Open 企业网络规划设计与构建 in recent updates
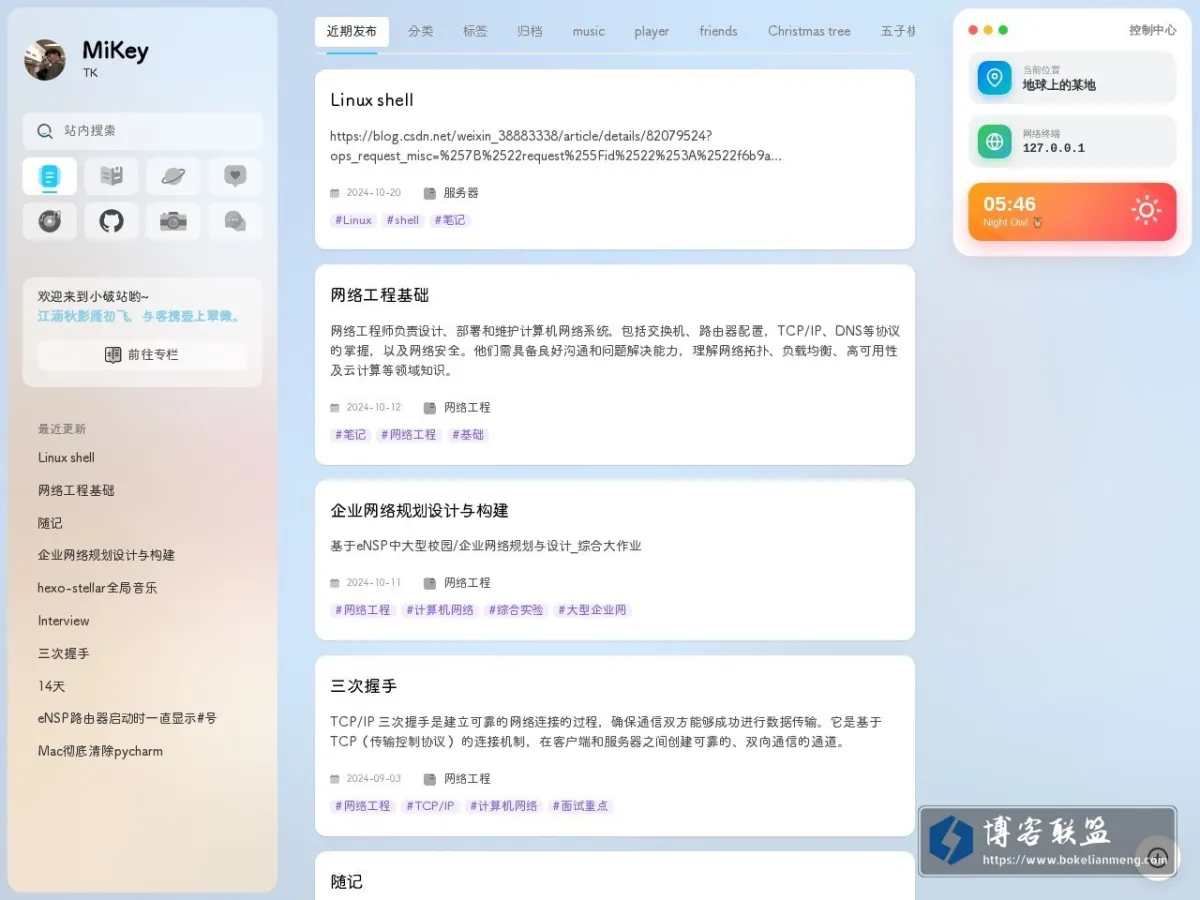The width and height of the screenshot is (1200, 900). click(x=106, y=555)
